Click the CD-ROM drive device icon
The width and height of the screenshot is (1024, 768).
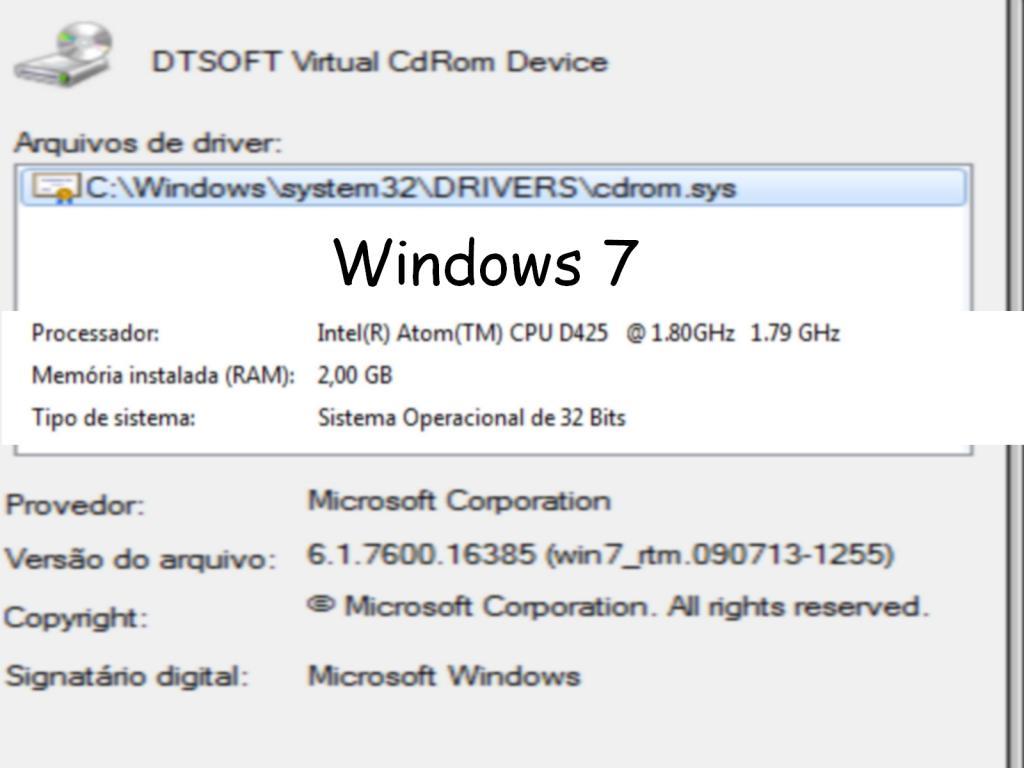63,54
